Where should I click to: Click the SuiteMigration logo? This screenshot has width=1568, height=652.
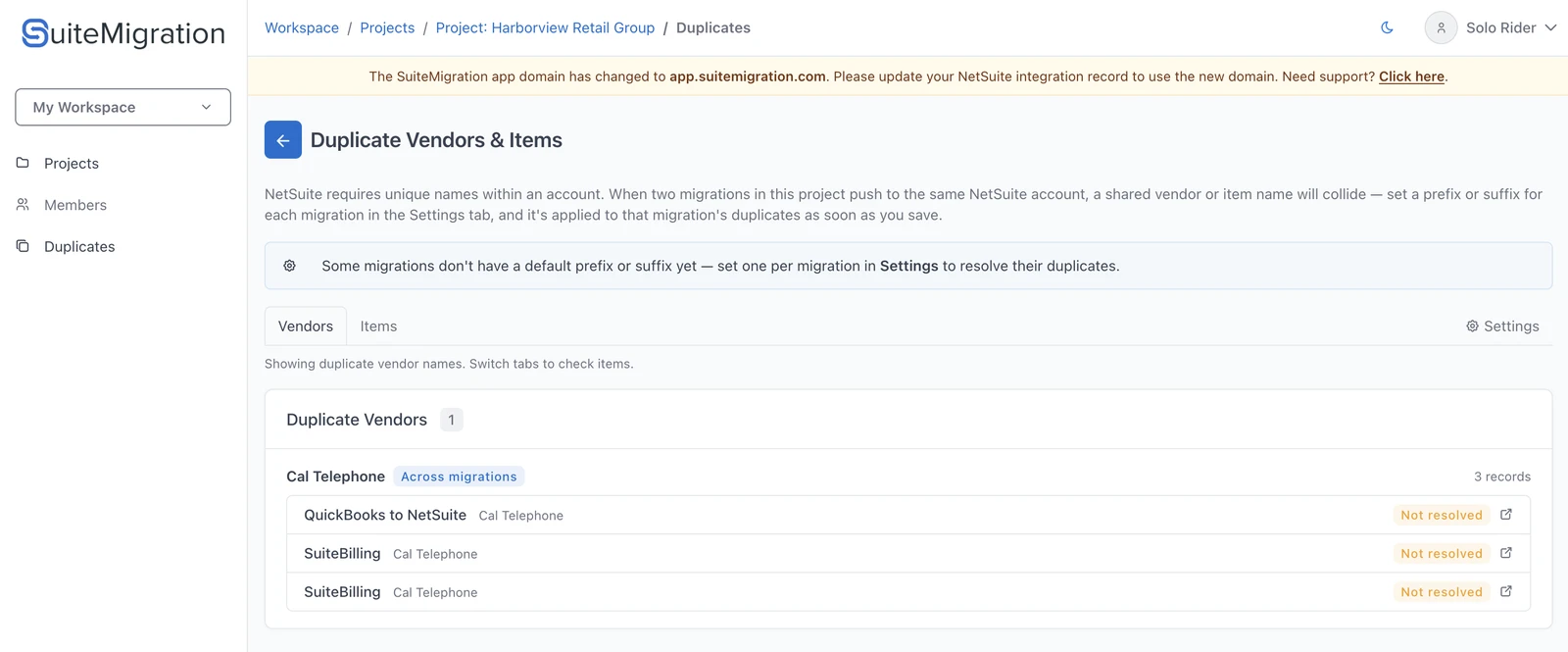[123, 33]
